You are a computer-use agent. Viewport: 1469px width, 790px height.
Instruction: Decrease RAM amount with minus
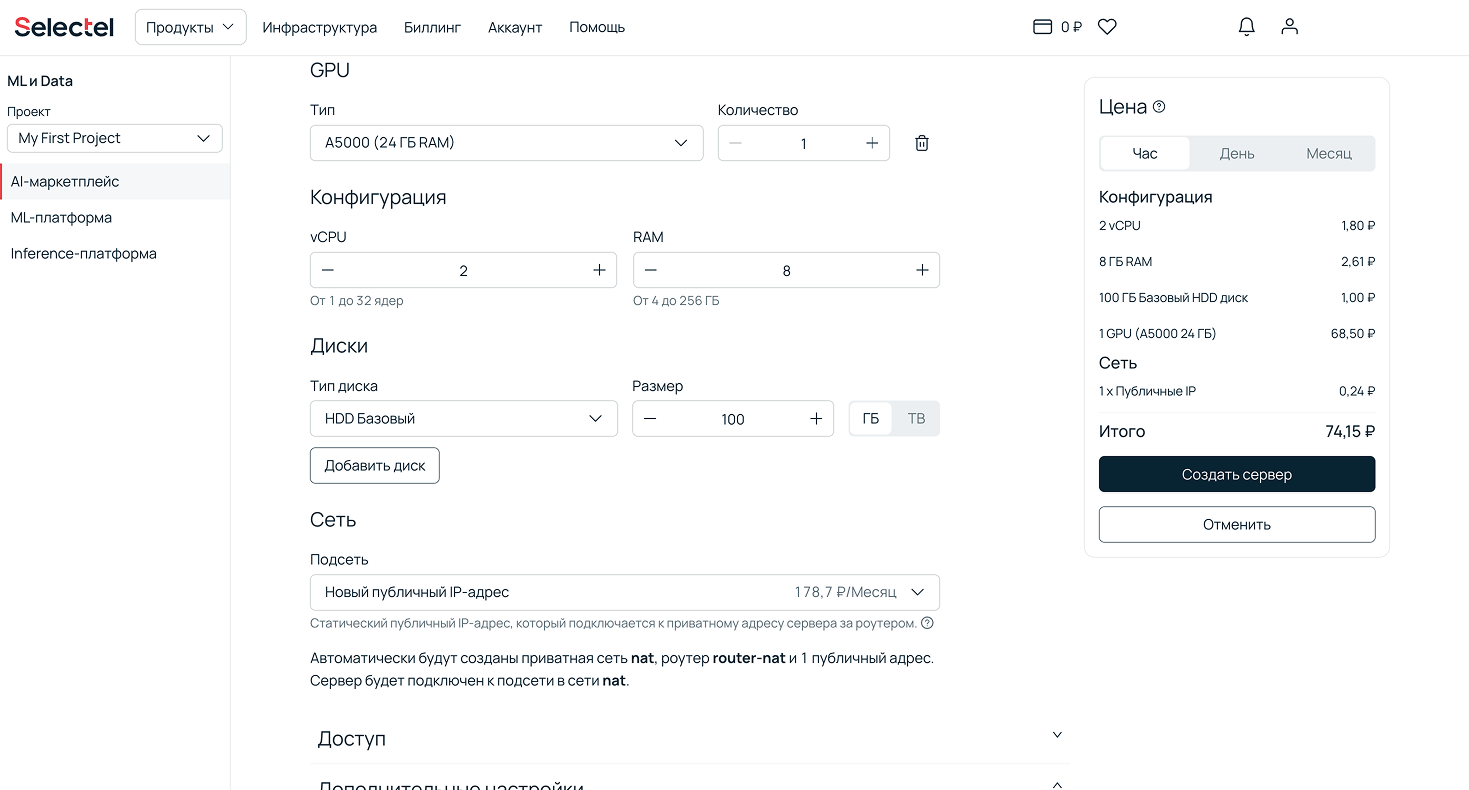(x=651, y=270)
